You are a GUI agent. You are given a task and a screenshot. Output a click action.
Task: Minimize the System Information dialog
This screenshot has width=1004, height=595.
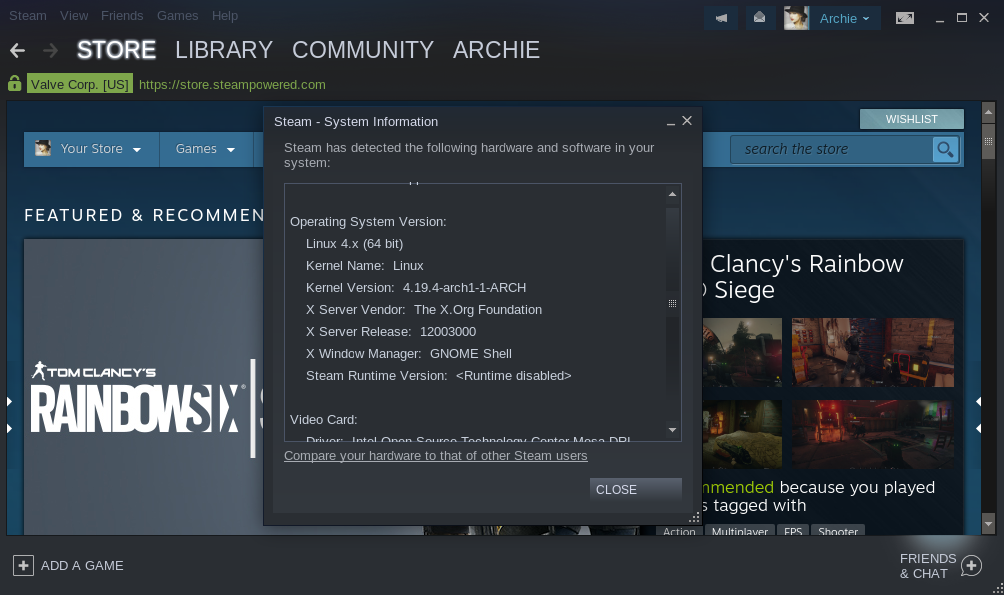670,122
